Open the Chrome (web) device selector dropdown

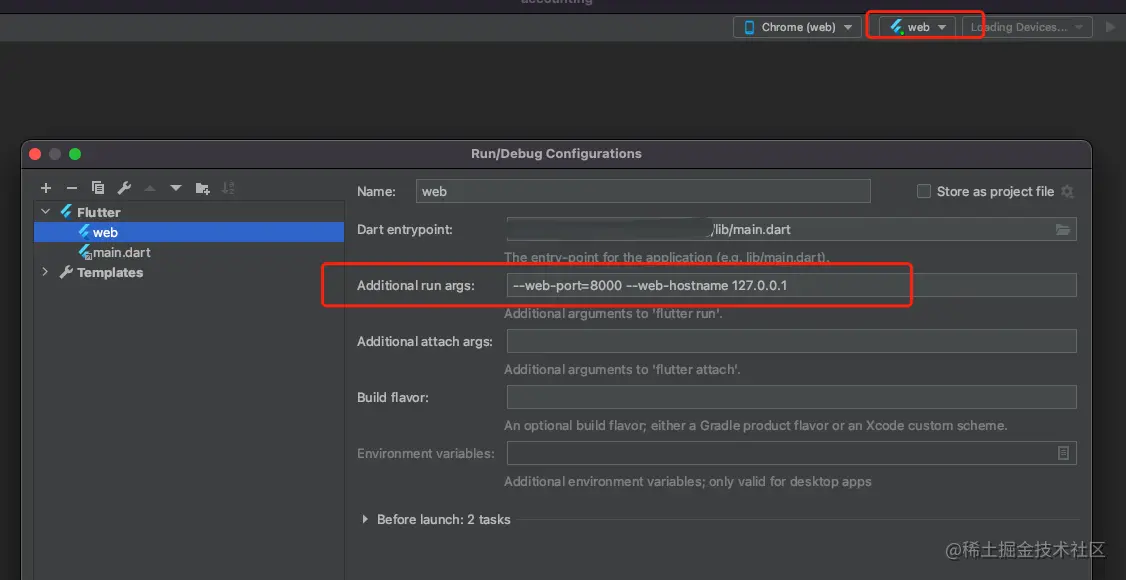[x=797, y=27]
